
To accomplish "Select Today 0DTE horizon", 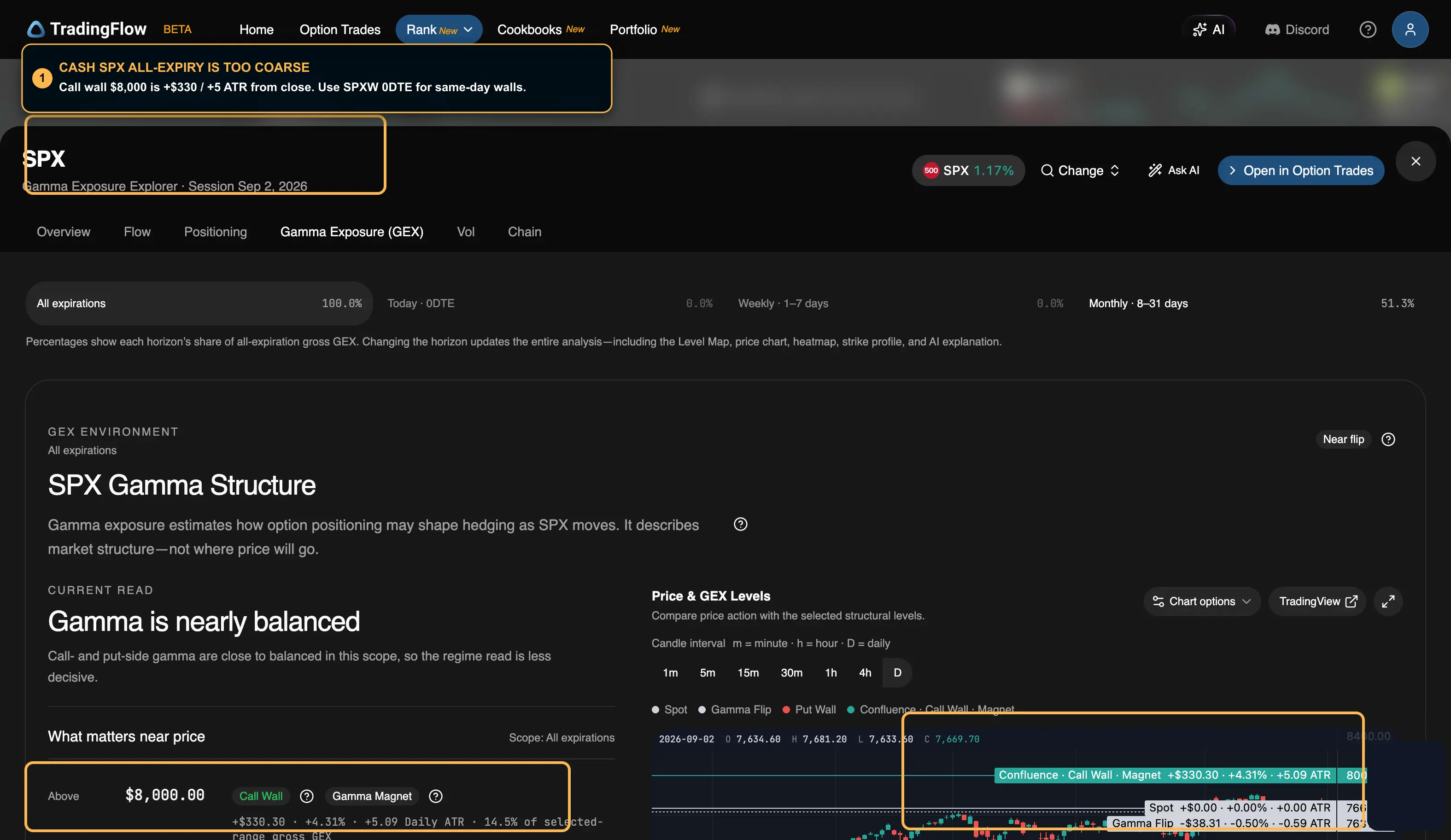I will (549, 303).
